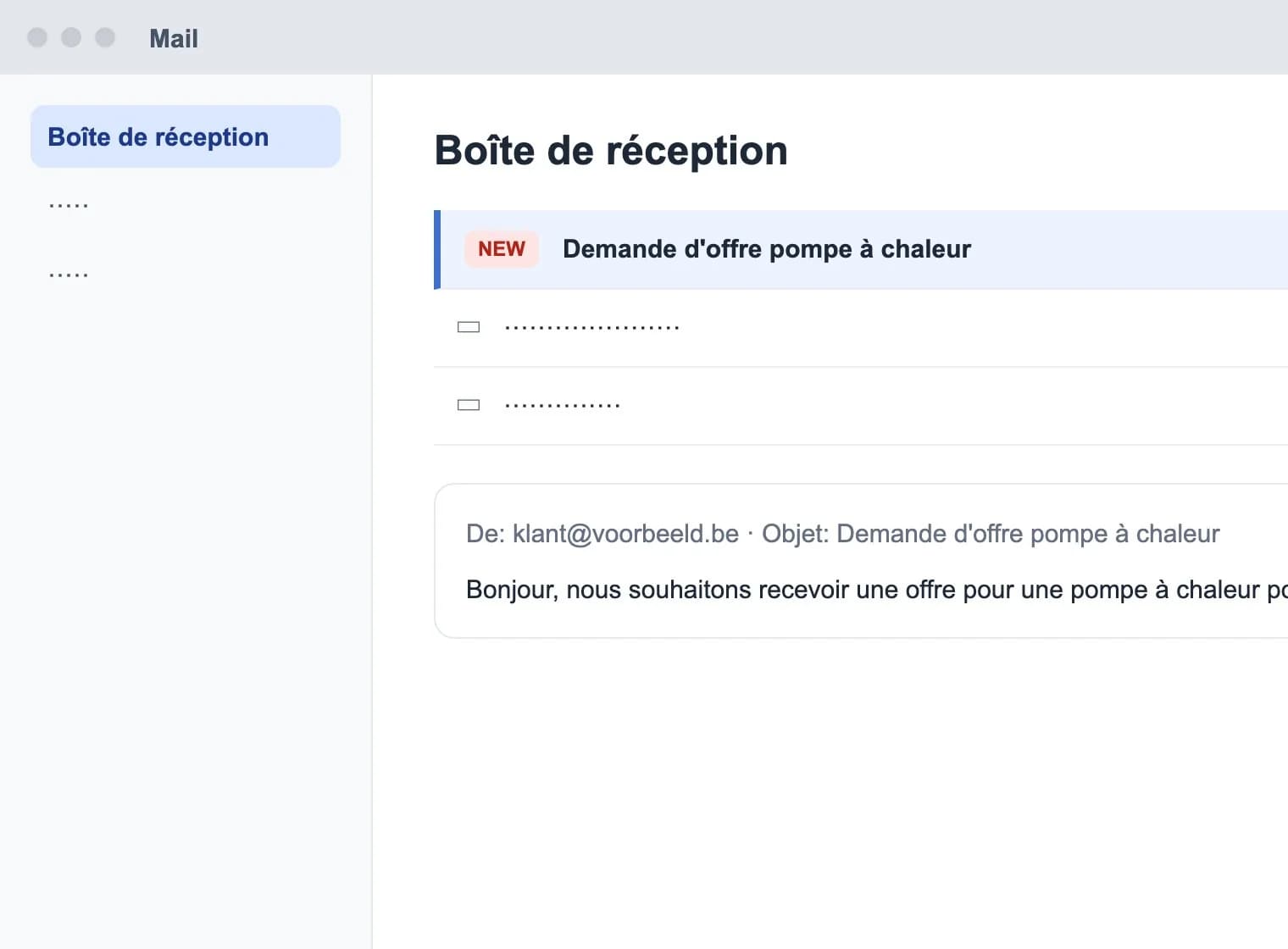
Task: Click the message body starting with Bonjour
Action: (x=877, y=590)
